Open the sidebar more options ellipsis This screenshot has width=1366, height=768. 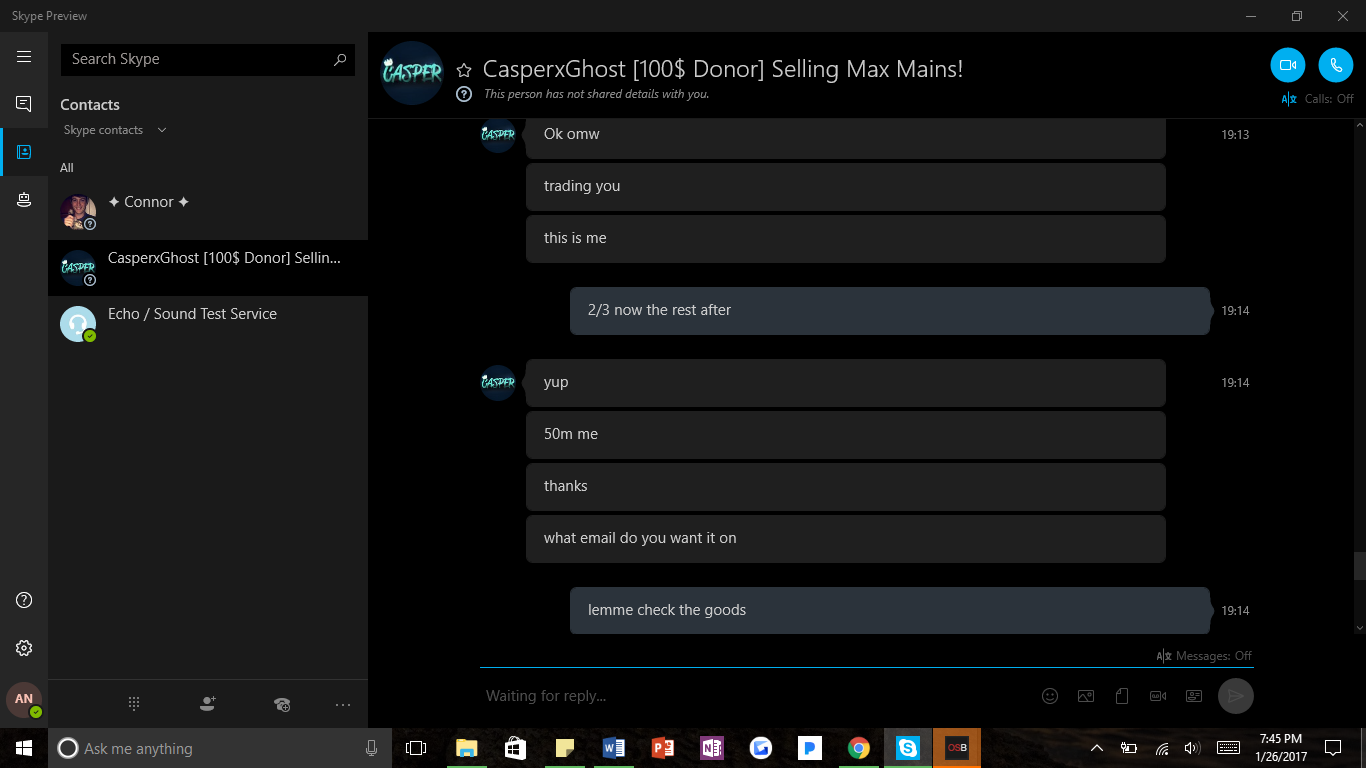click(x=343, y=704)
